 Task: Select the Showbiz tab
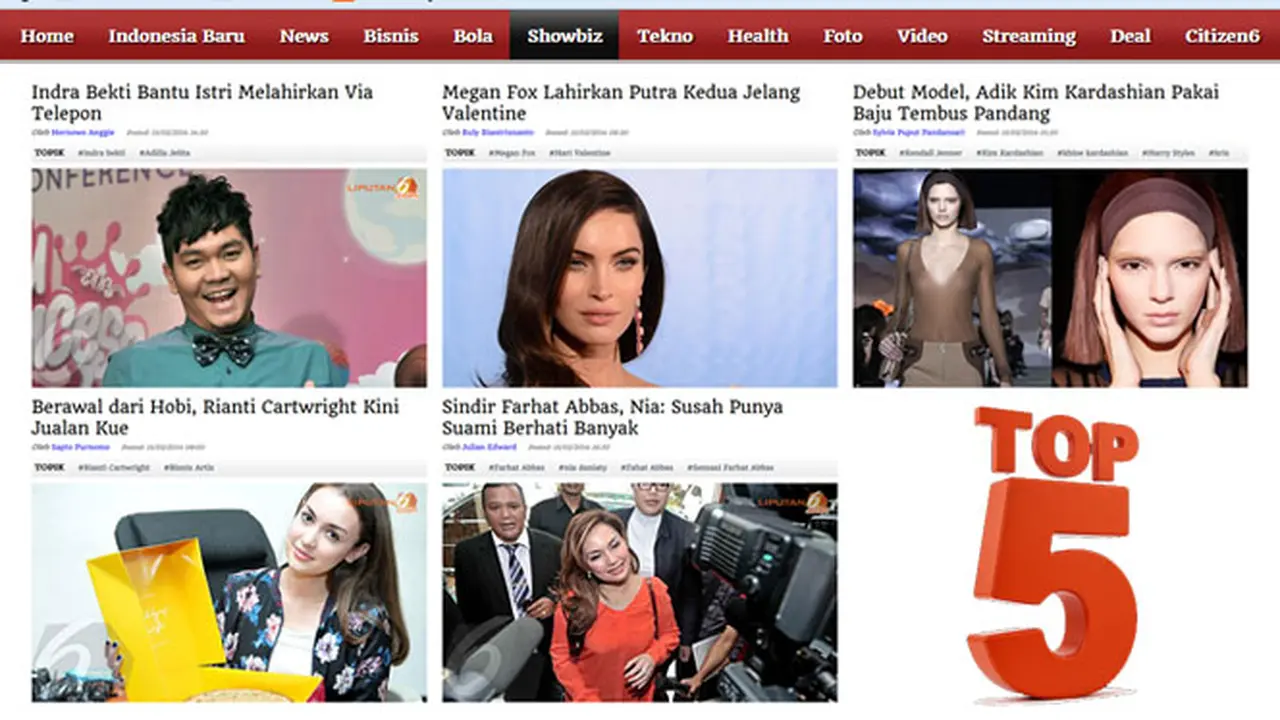click(x=564, y=36)
